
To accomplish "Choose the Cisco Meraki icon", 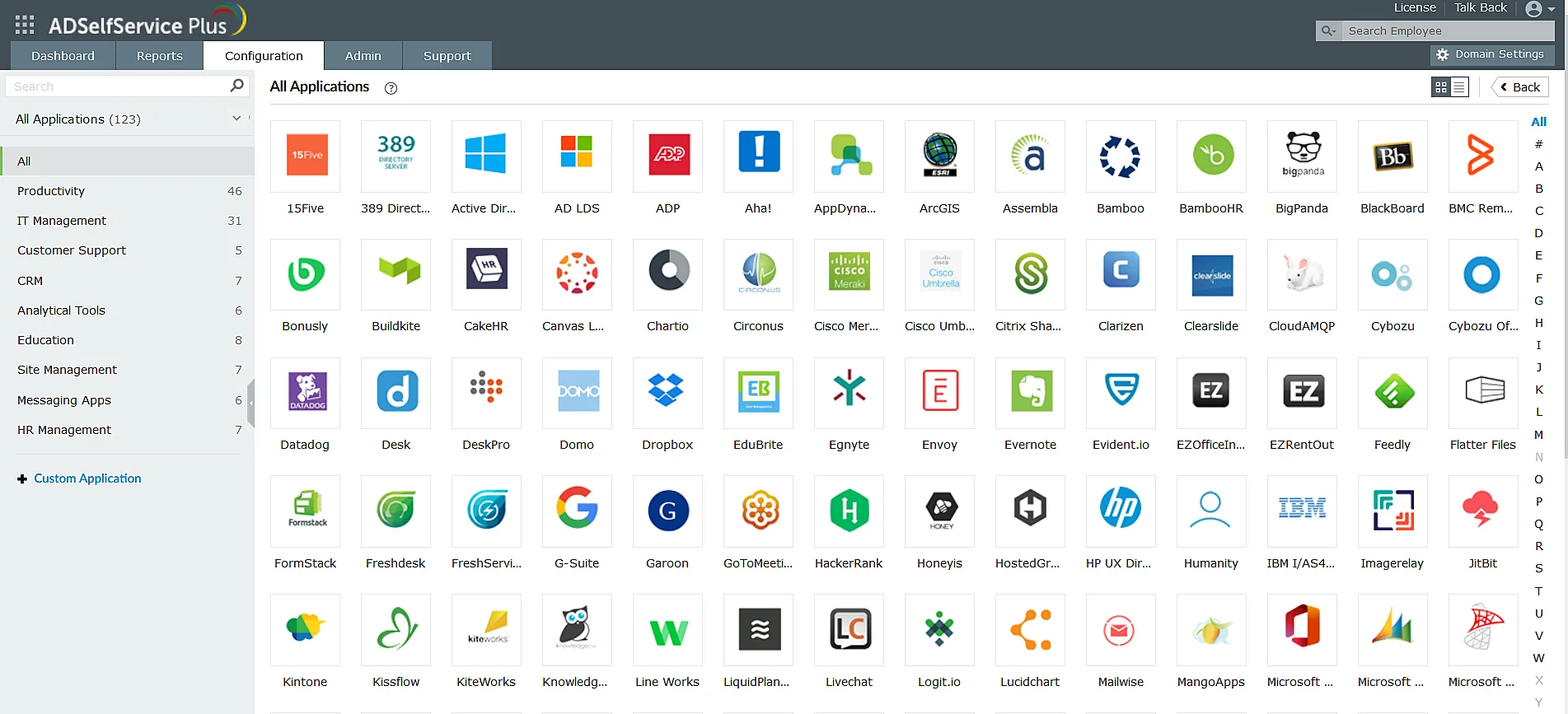I will [849, 273].
